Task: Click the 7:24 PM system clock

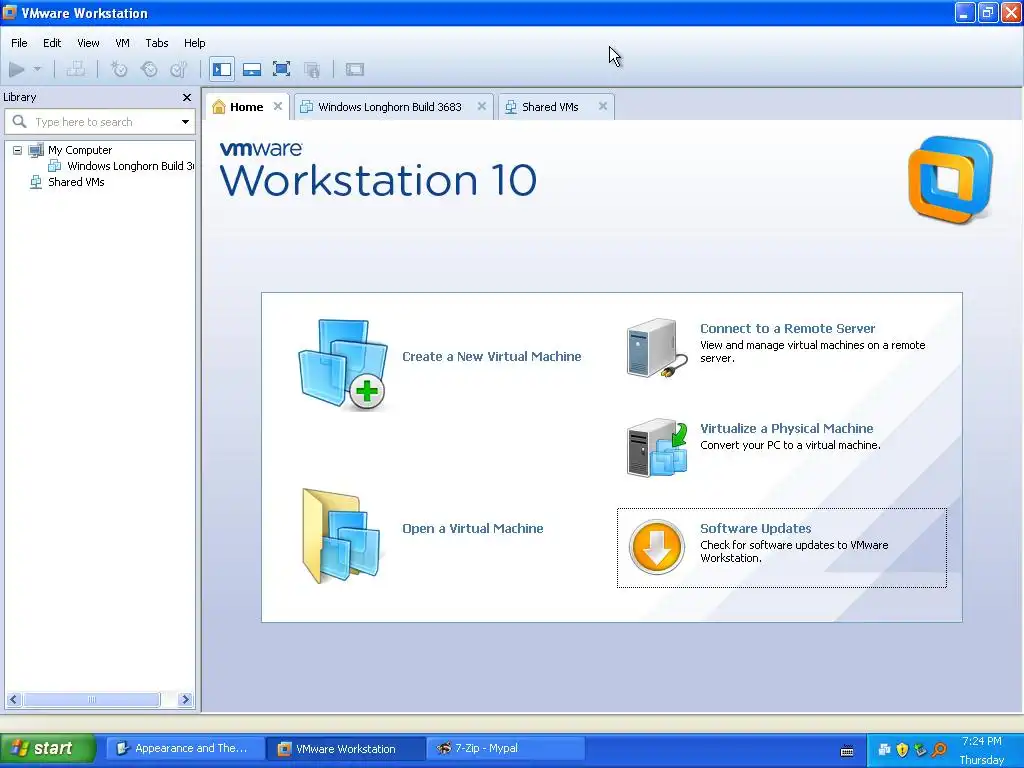Action: 982,741
